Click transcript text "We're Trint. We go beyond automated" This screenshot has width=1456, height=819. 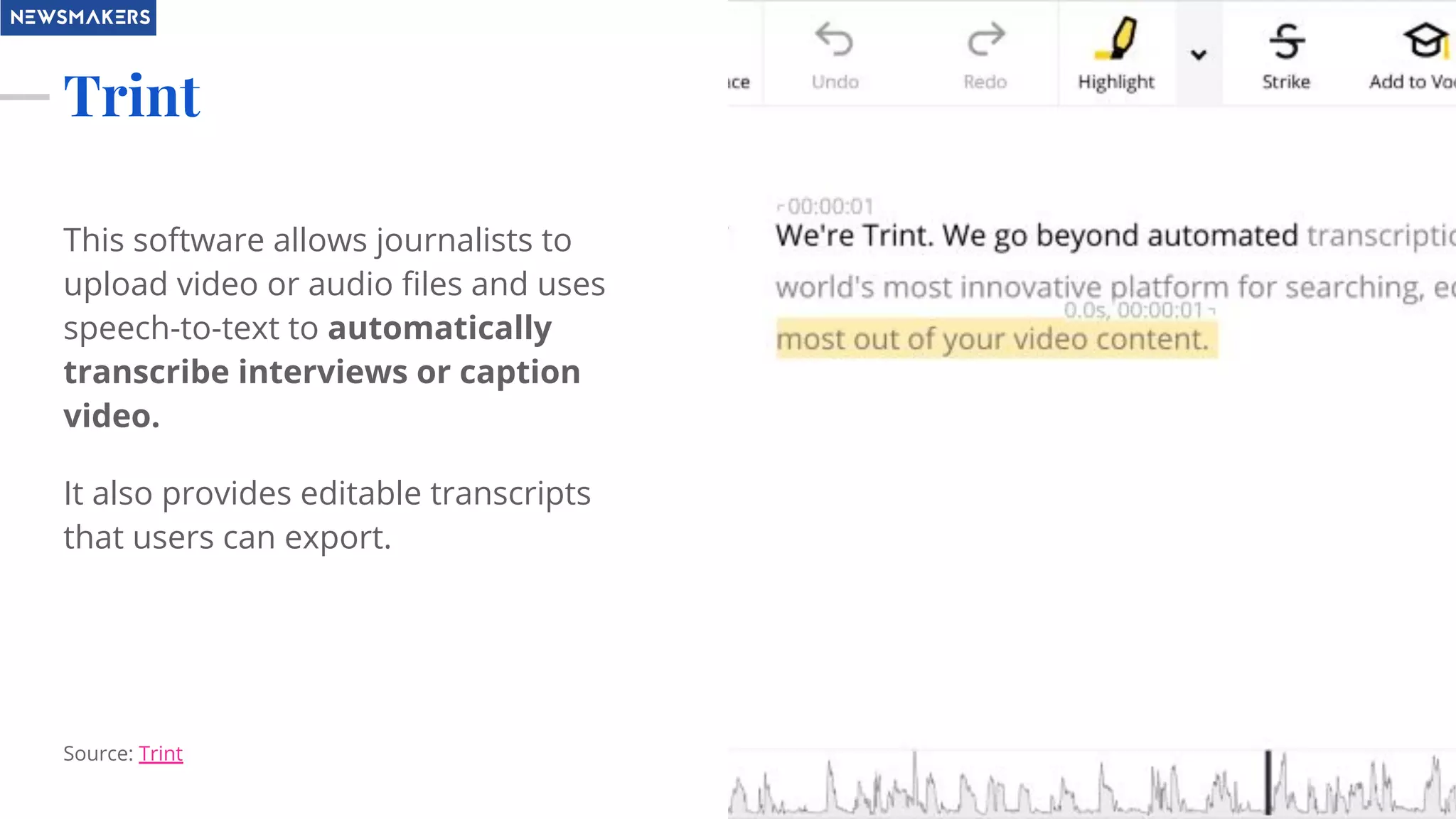1037,235
